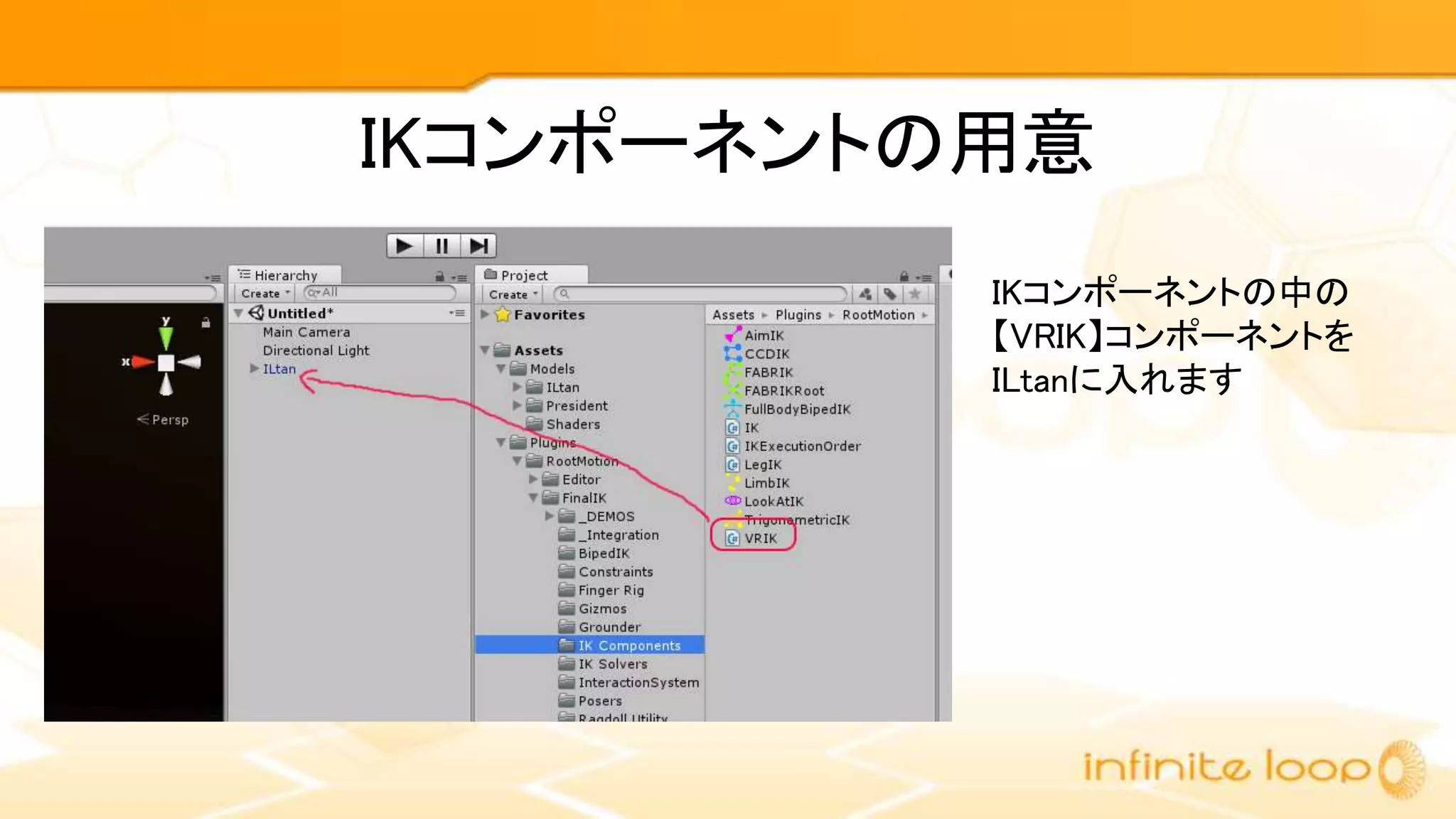This screenshot has width=1456, height=819.
Task: Select the InteractionSystem folder
Action: [x=628, y=682]
